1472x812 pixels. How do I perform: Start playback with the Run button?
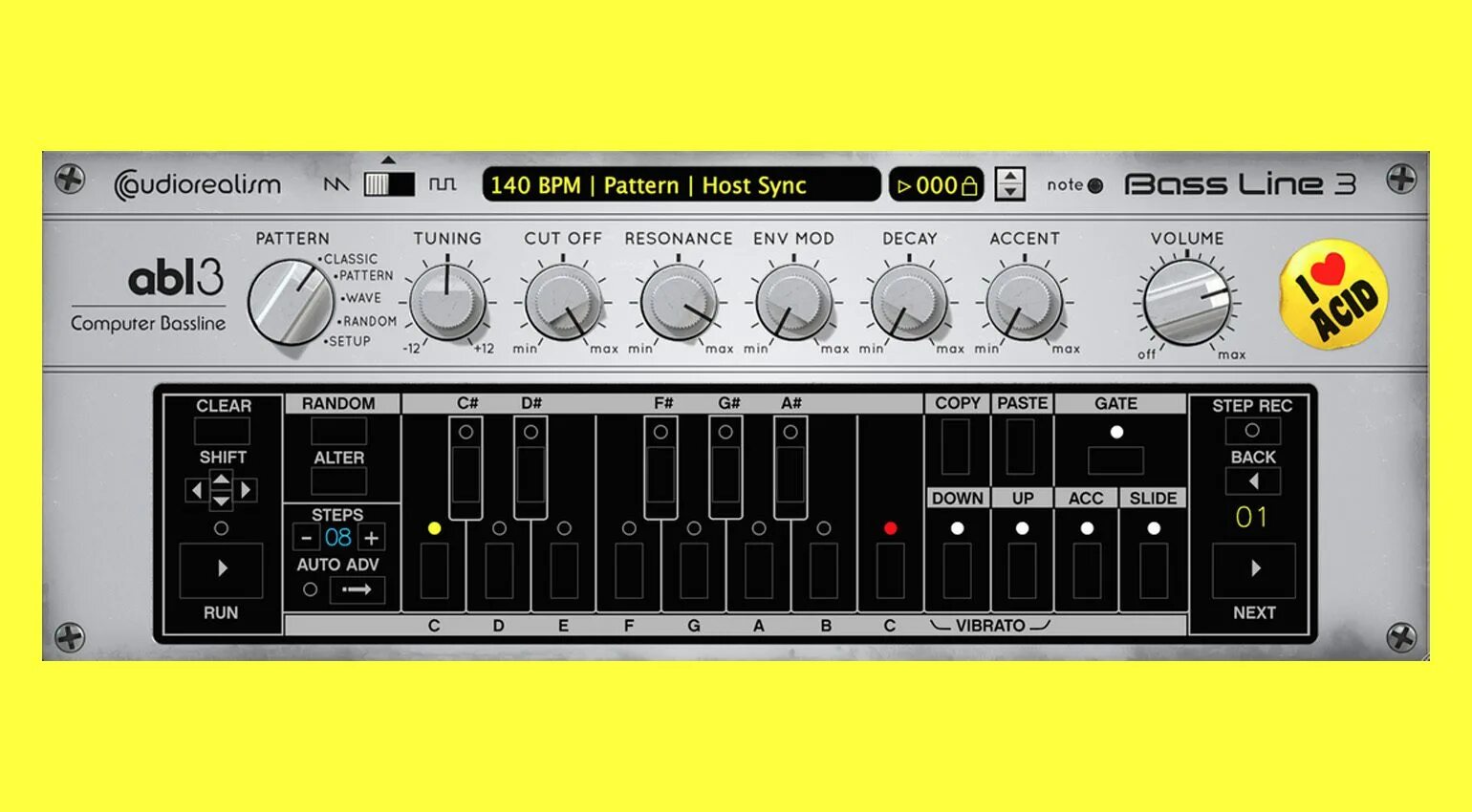221,569
